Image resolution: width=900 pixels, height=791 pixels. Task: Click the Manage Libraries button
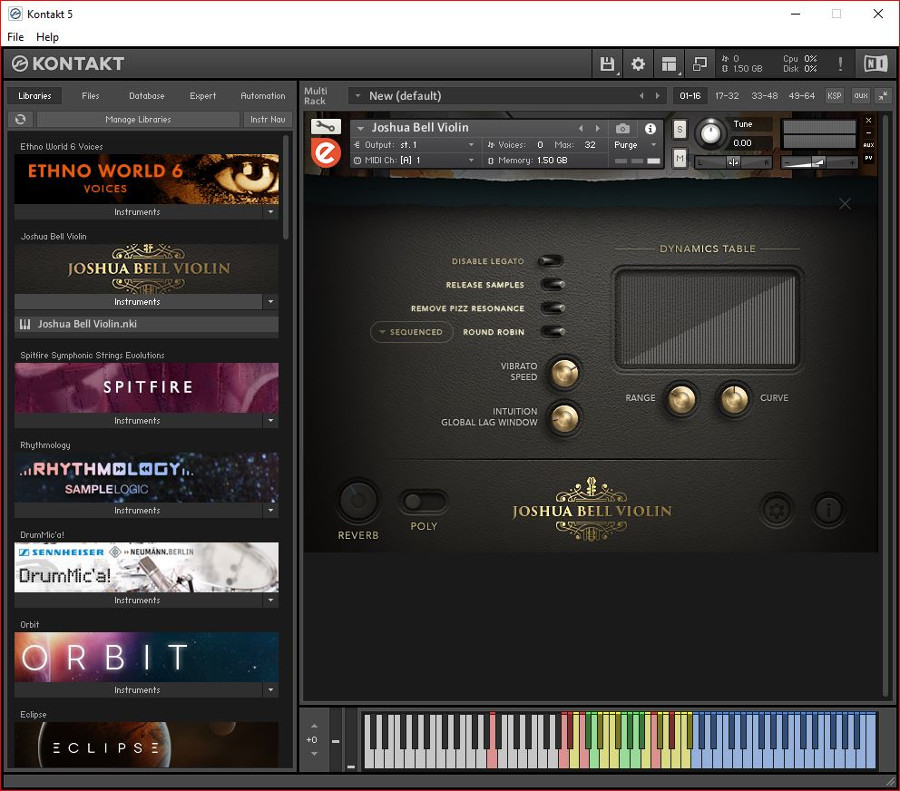pos(138,119)
